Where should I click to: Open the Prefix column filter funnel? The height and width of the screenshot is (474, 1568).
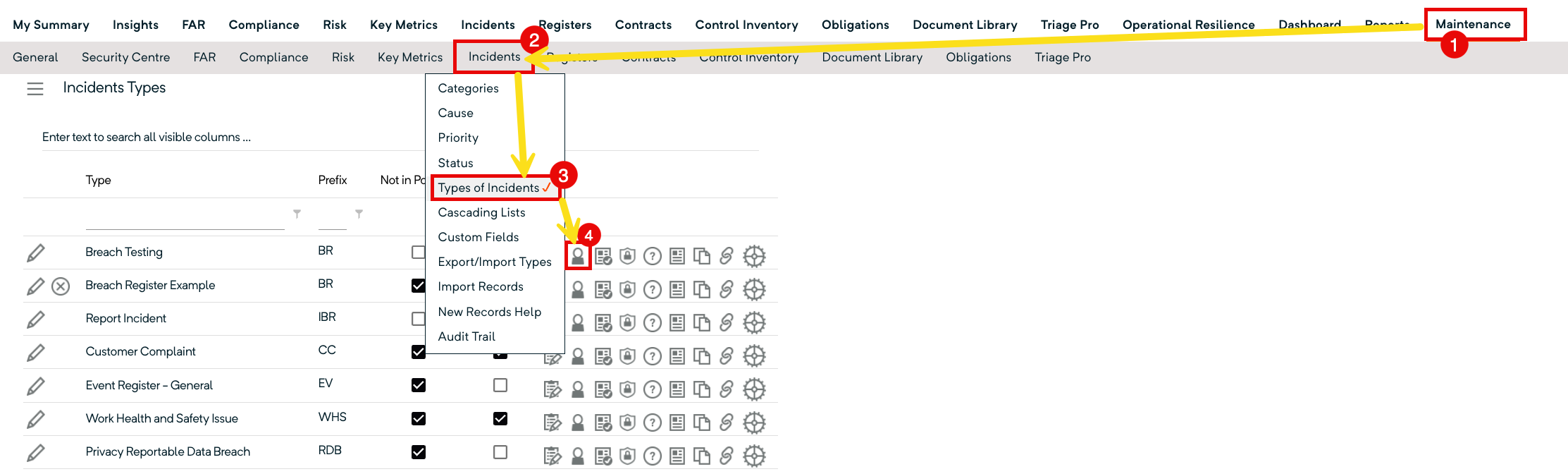[x=359, y=214]
